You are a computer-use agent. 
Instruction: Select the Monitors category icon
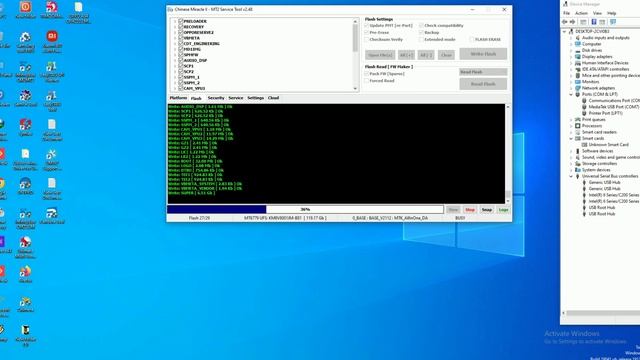[x=578, y=82]
